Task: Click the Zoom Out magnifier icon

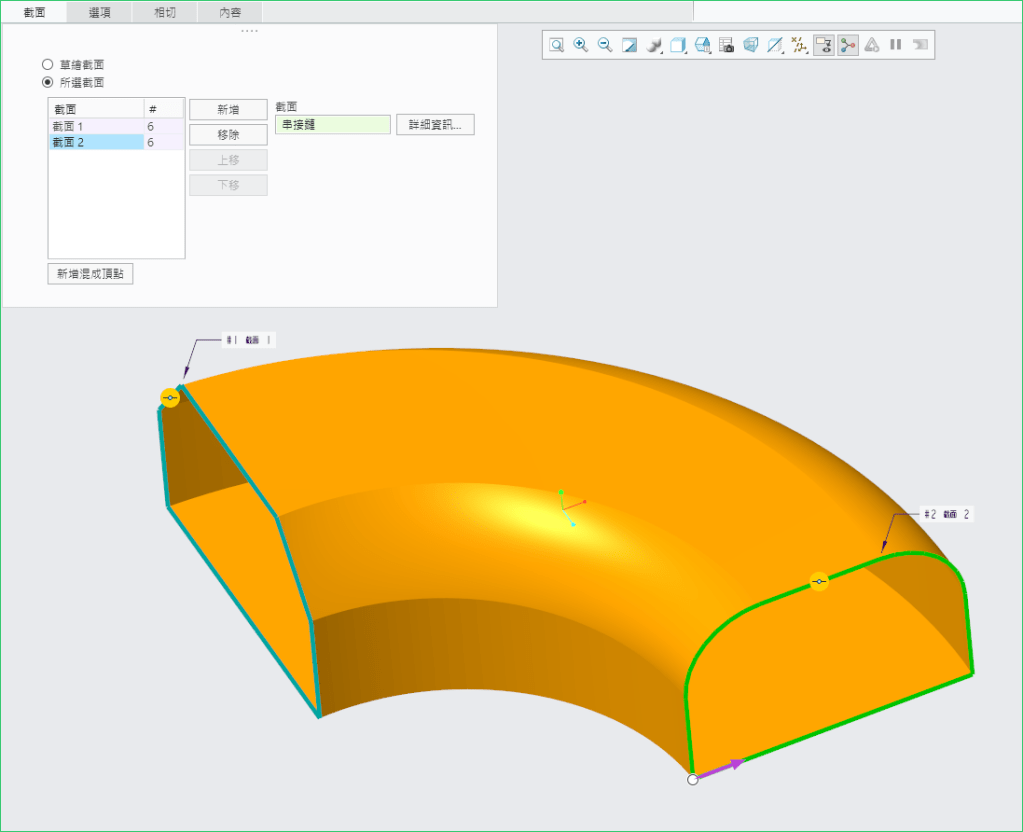Action: point(605,45)
